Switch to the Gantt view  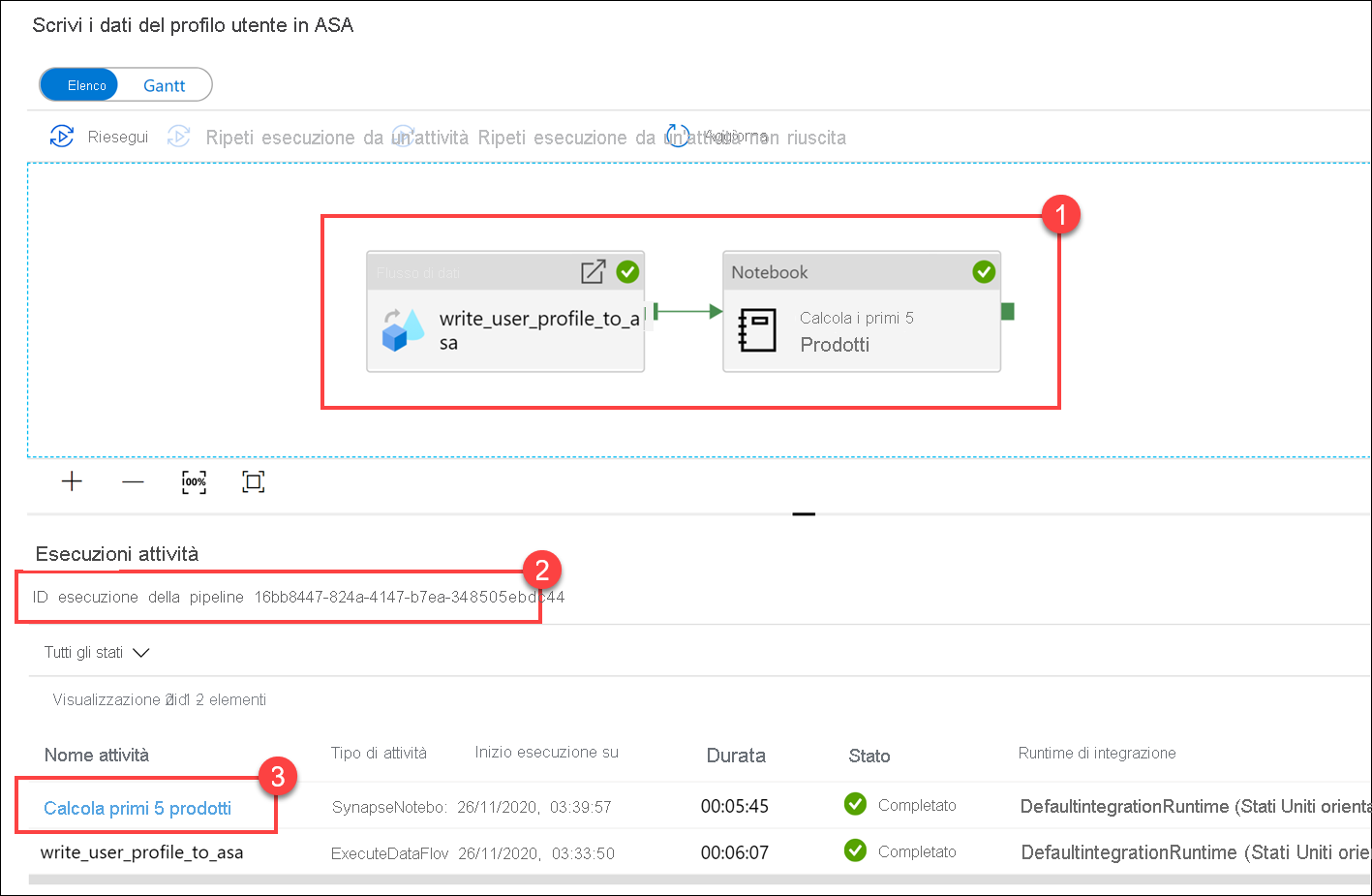pyautogui.click(x=164, y=85)
